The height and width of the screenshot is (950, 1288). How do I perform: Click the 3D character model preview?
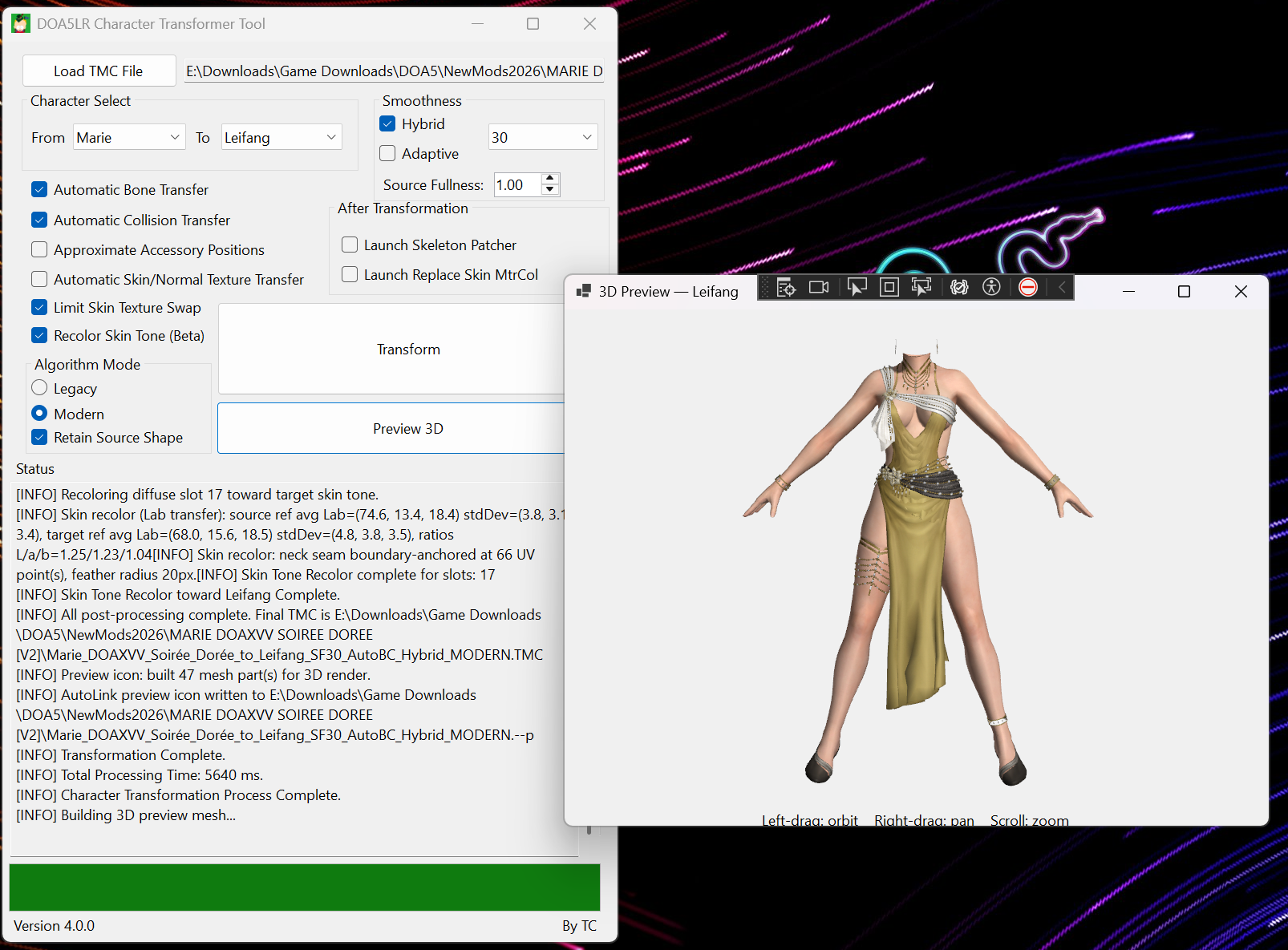917,561
